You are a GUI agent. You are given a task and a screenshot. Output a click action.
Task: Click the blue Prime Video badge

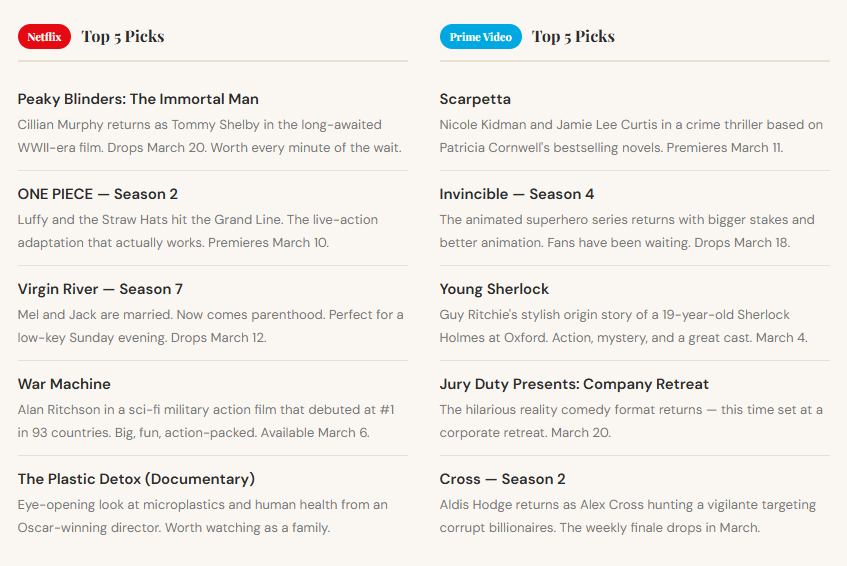point(480,37)
